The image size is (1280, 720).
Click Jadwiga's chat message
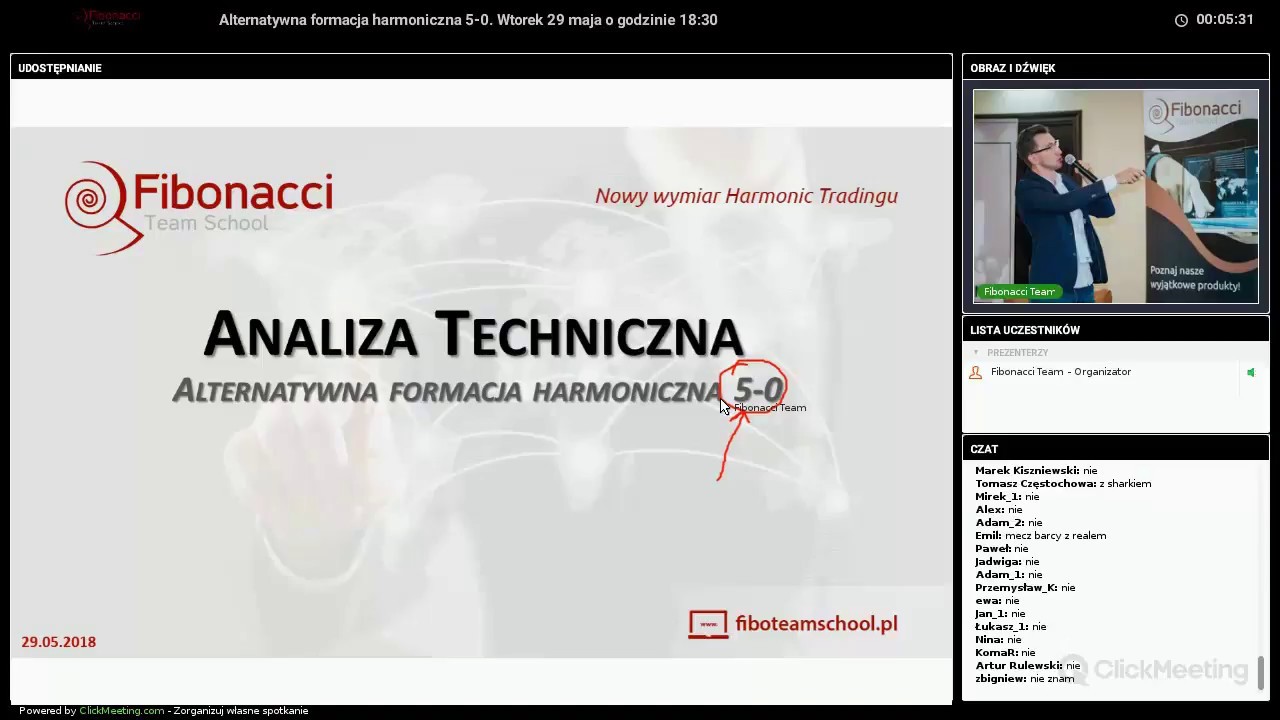tap(1007, 562)
